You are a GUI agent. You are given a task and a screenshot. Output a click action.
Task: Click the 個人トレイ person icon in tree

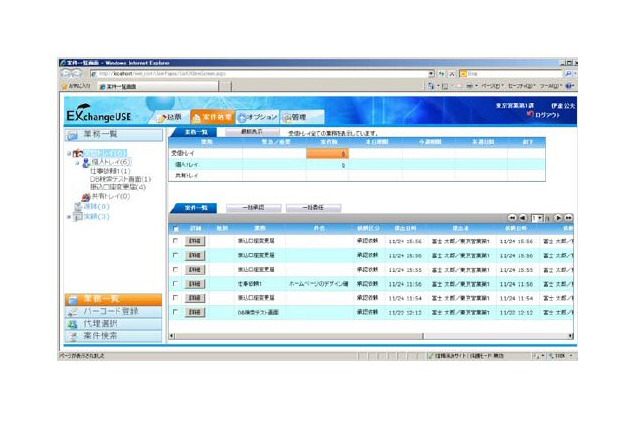[86, 163]
